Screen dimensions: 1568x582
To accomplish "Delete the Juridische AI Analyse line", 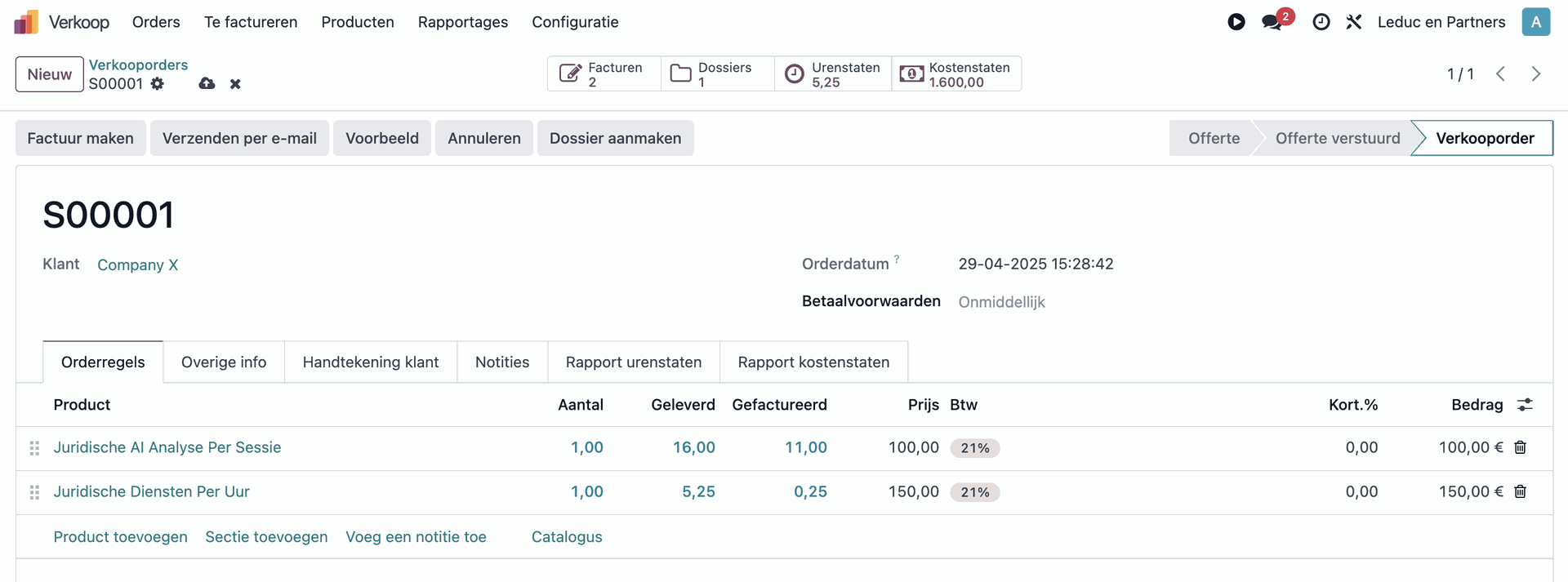I will (x=1520, y=447).
